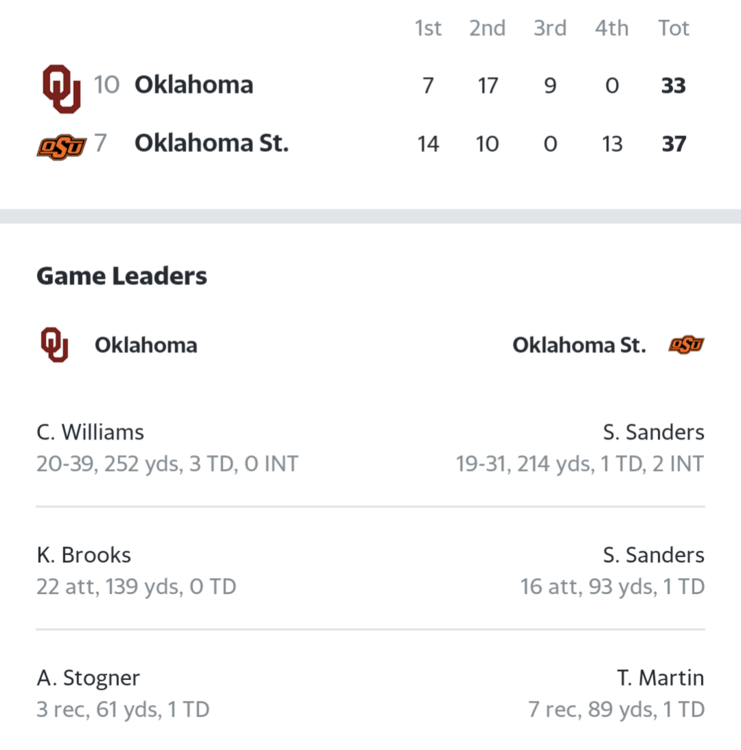Open the Oklahoma St. team name in the scoreboard
This screenshot has height=750, width=741.
click(x=212, y=143)
